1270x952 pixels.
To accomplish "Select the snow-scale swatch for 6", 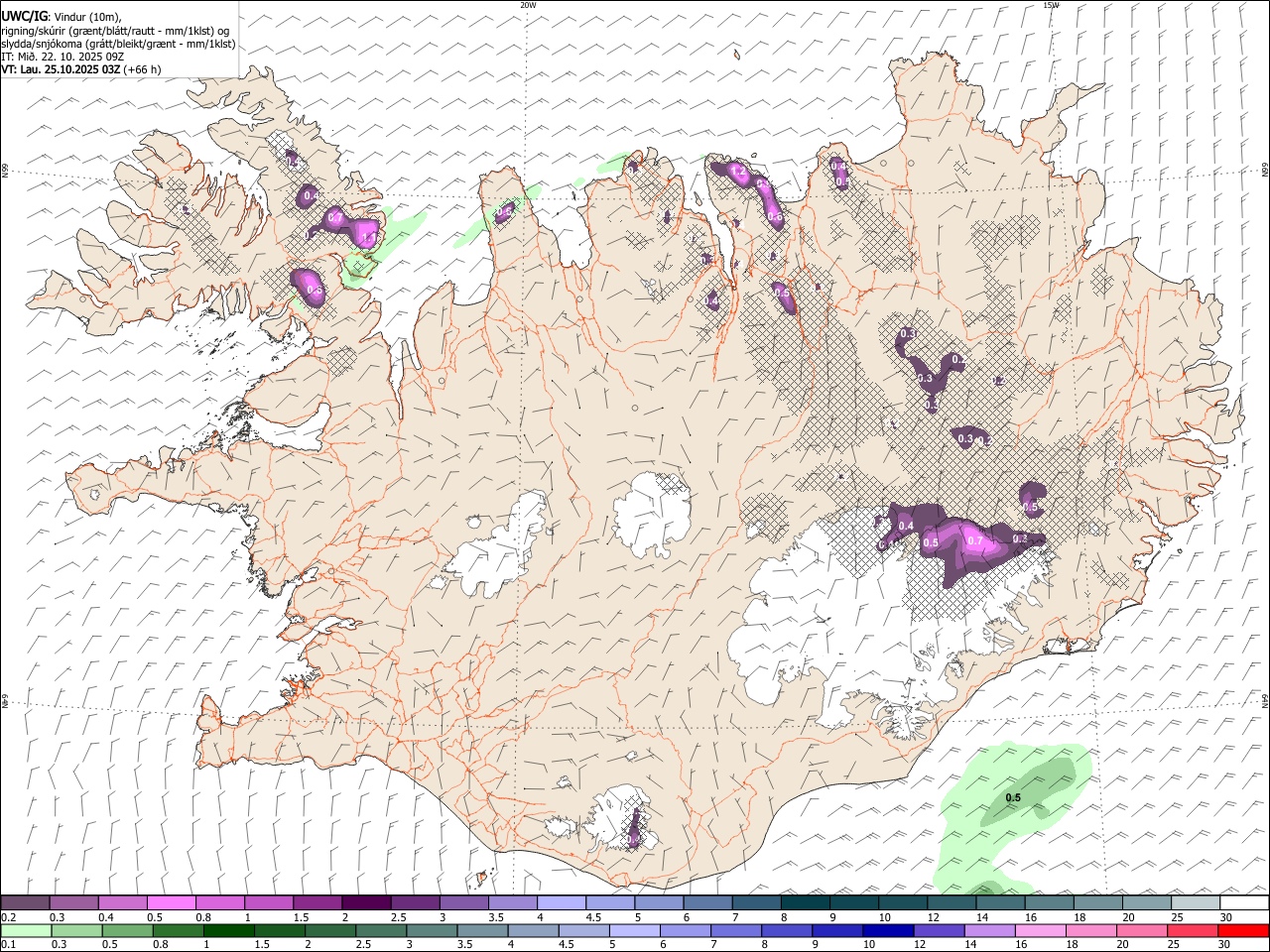I will (708, 902).
